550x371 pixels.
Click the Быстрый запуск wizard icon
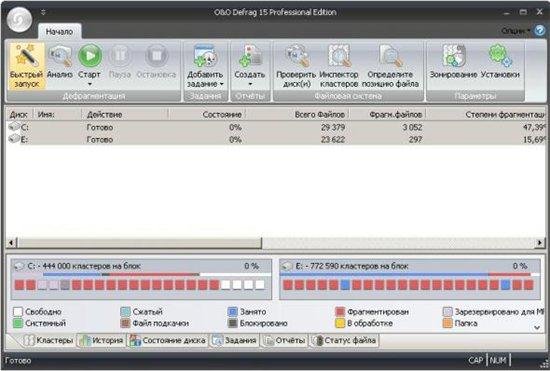27,55
